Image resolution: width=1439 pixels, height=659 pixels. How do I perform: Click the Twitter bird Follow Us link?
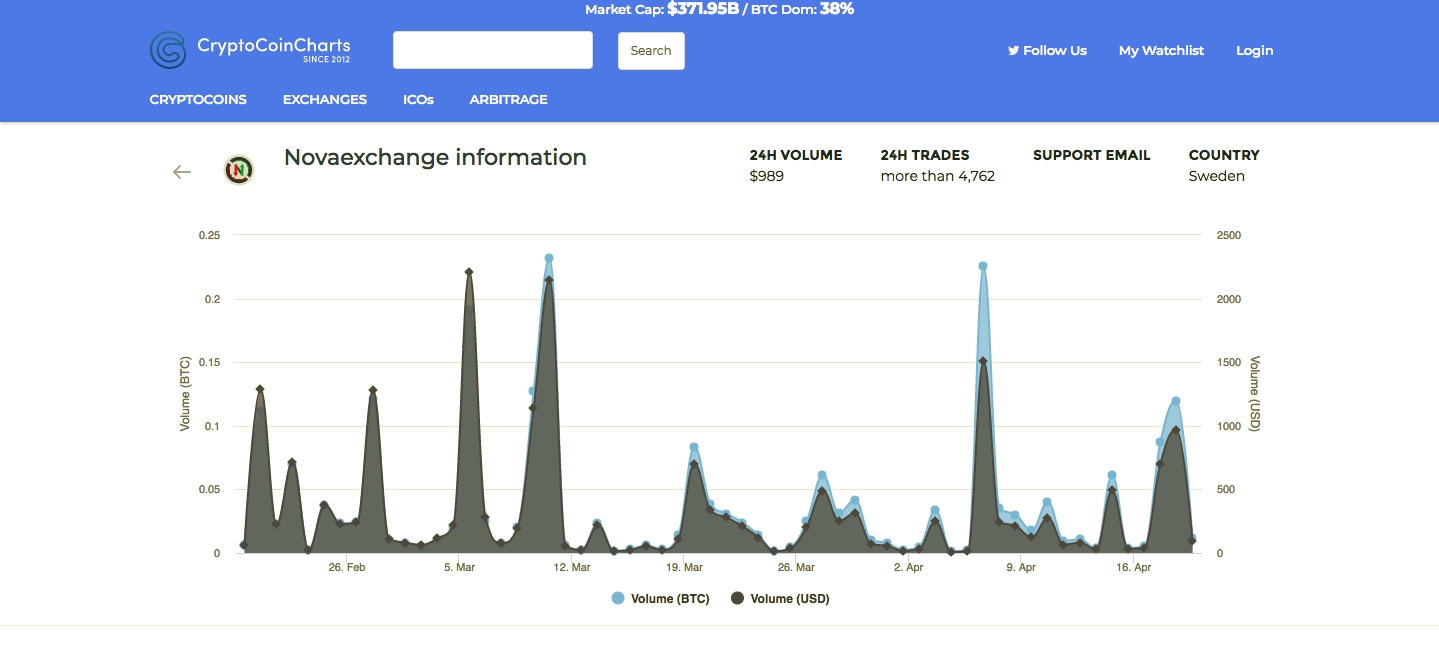pos(1047,50)
